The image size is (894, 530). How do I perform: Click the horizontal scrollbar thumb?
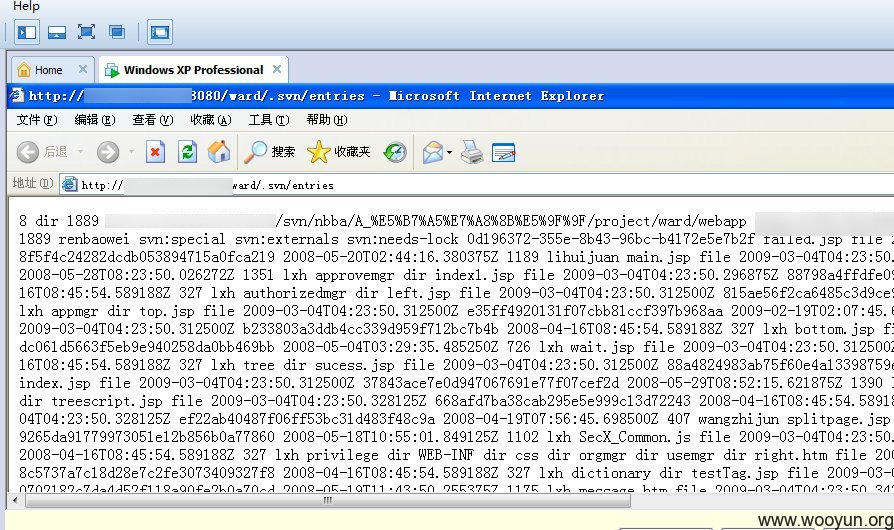point(328,501)
